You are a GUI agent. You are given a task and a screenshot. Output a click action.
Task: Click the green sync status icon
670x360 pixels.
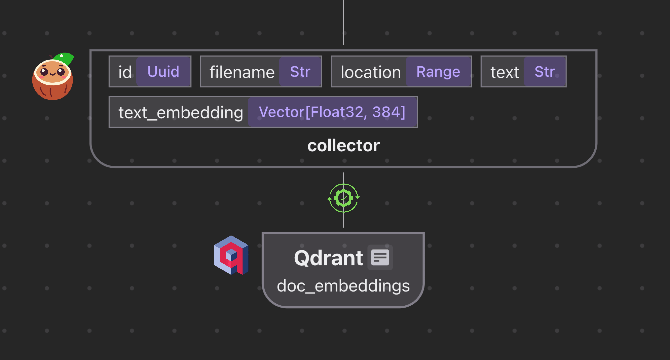(x=344, y=198)
